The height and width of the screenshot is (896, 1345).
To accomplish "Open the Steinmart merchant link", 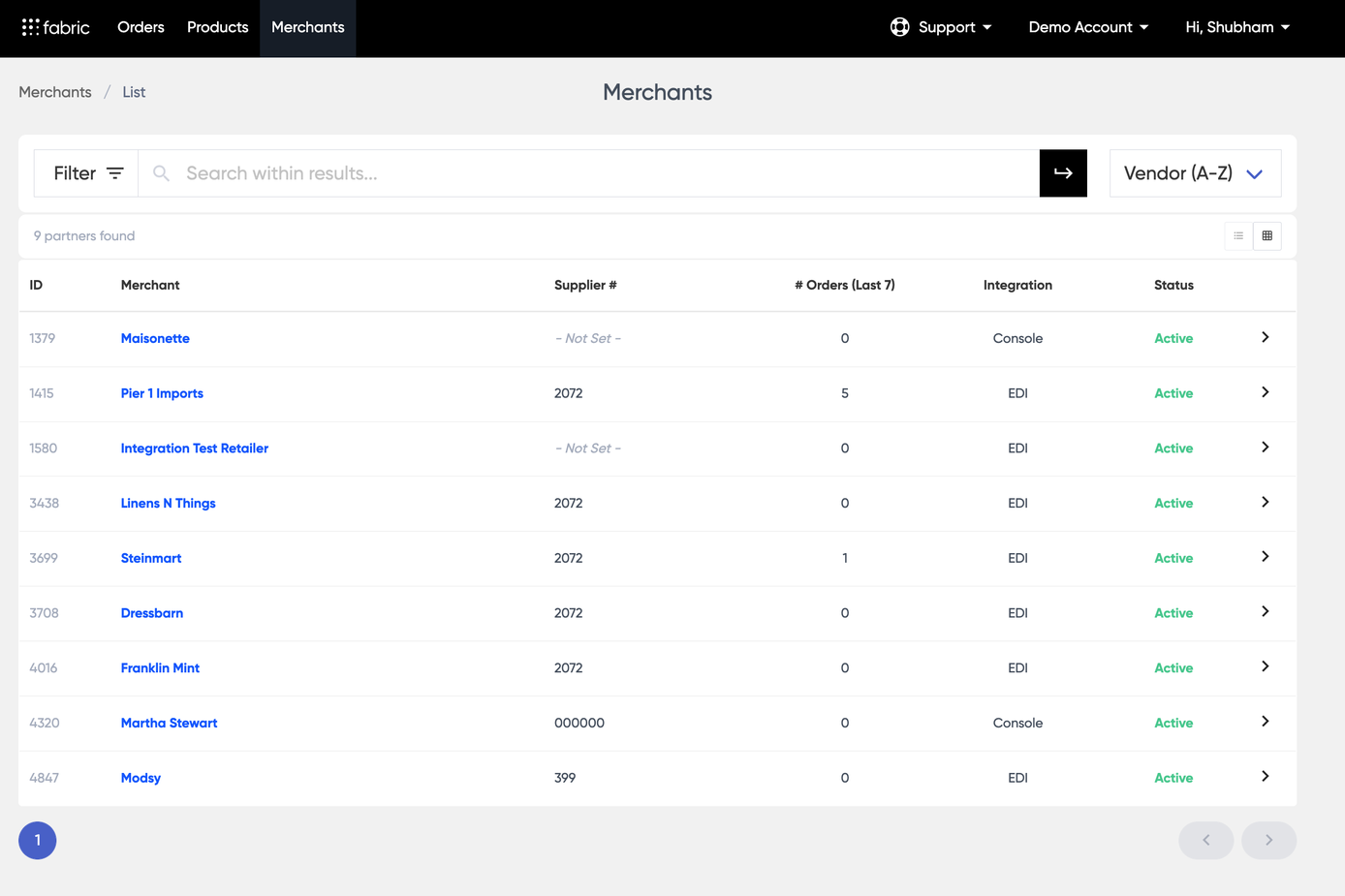I will point(151,558).
